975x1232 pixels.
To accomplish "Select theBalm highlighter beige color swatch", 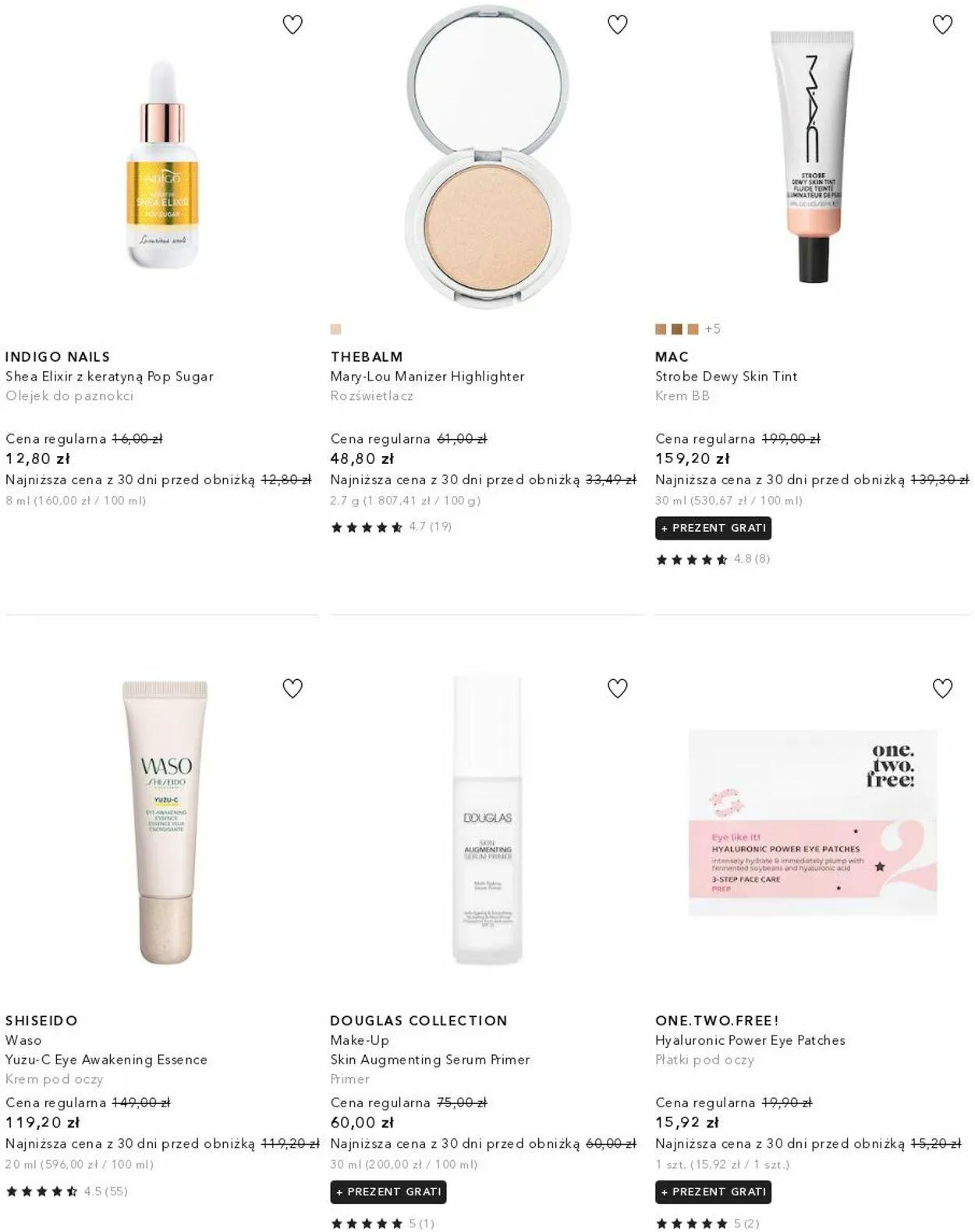I will (336, 329).
